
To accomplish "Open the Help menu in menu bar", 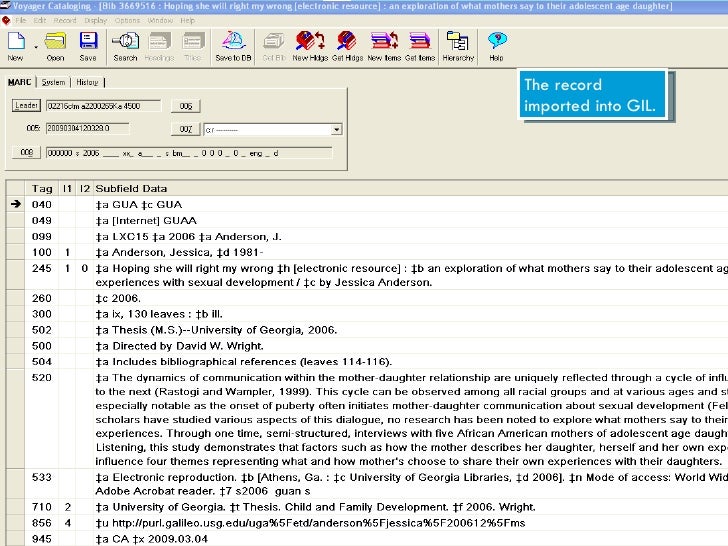I will 188,20.
